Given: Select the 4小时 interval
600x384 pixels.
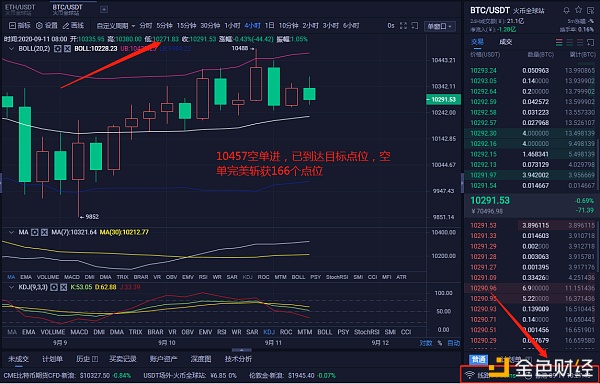Looking at the screenshot, I should [253, 26].
